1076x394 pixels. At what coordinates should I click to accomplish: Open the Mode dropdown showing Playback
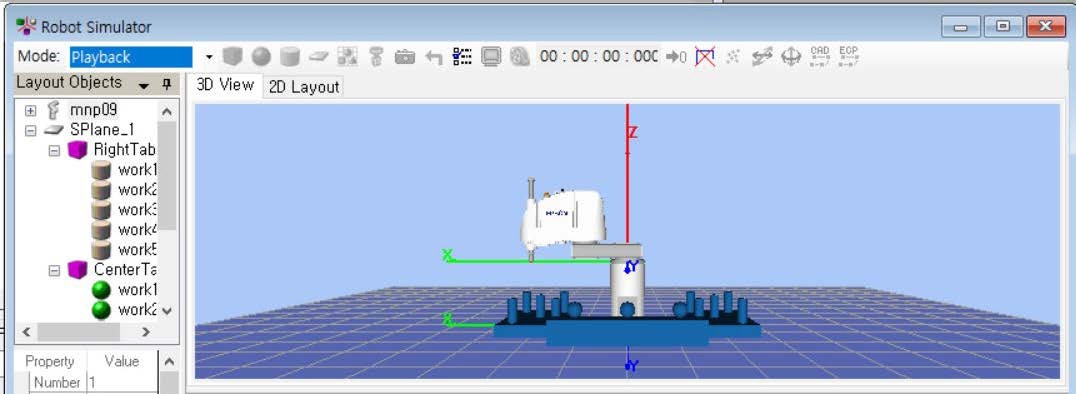(209, 57)
